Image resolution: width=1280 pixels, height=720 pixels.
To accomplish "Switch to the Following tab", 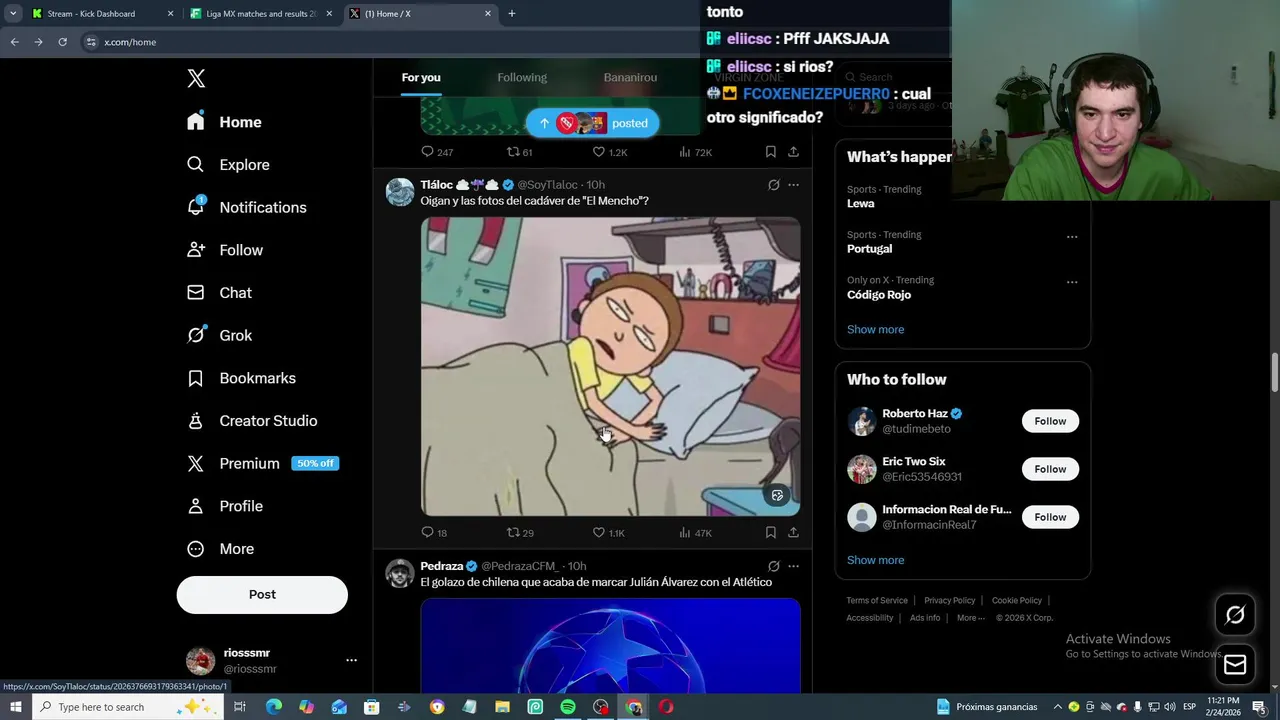I will (x=522, y=77).
